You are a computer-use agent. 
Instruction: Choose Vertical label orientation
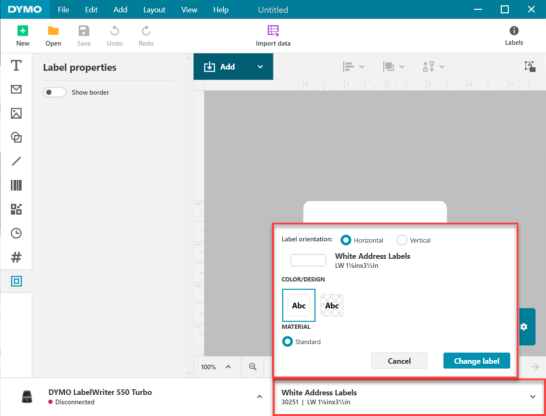pos(402,240)
